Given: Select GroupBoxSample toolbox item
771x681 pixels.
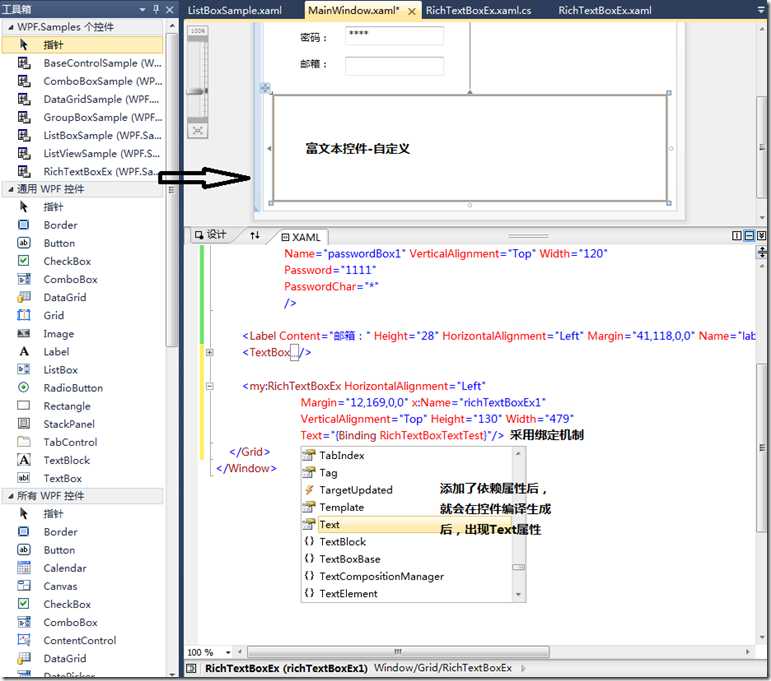Looking at the screenshot, I should coord(83,118).
